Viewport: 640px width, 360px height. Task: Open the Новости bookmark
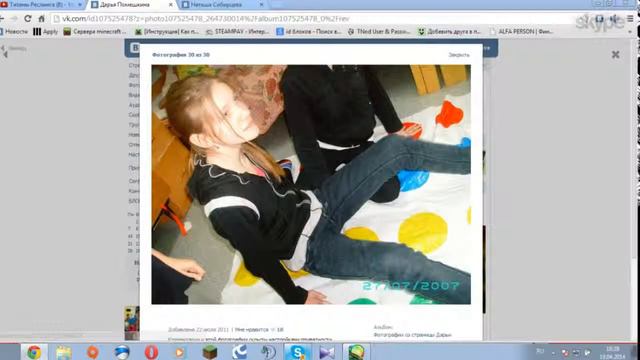click(x=13, y=31)
